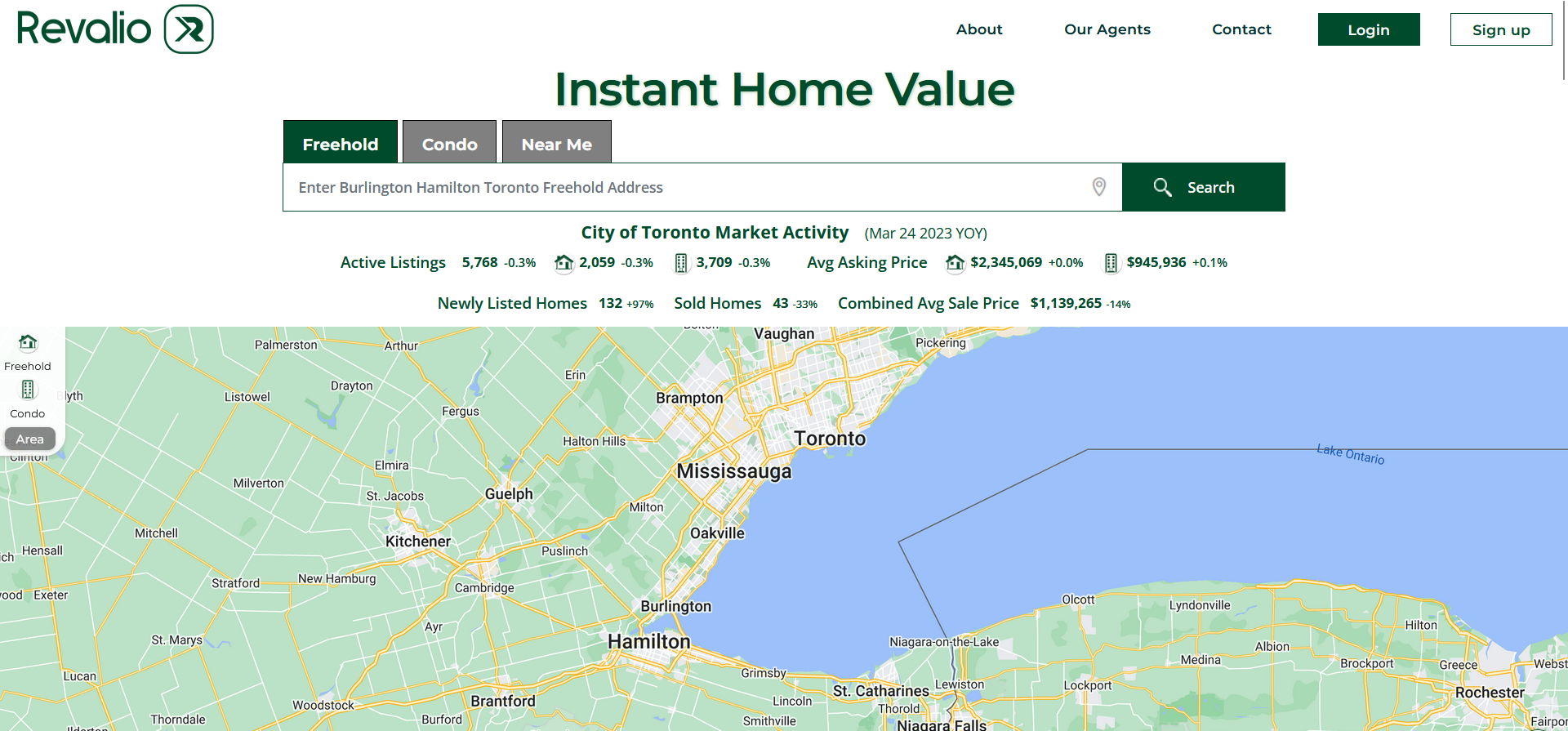Switch to the Near Me tab
1568x731 pixels.
[x=556, y=144]
